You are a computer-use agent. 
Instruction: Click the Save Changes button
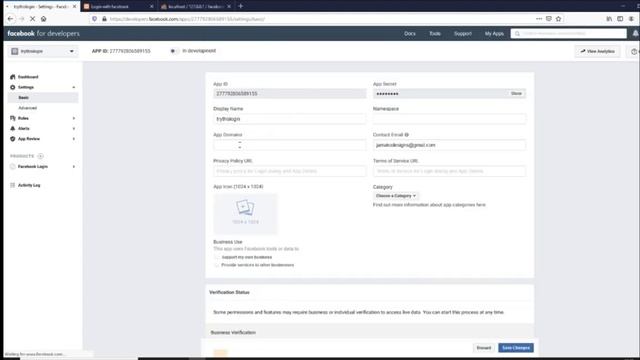pos(516,348)
